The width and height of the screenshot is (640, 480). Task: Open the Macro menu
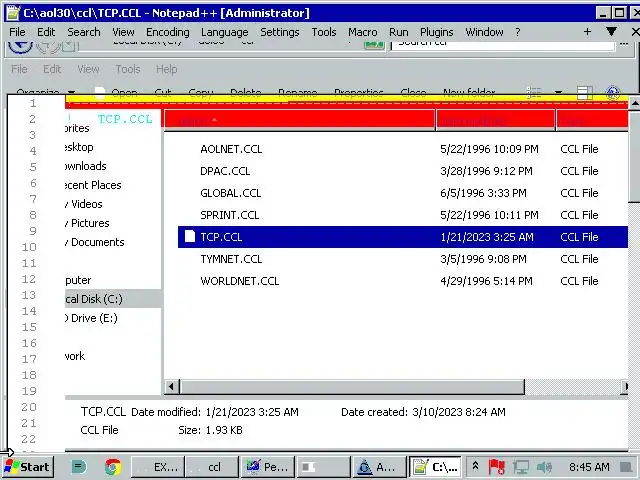(362, 32)
